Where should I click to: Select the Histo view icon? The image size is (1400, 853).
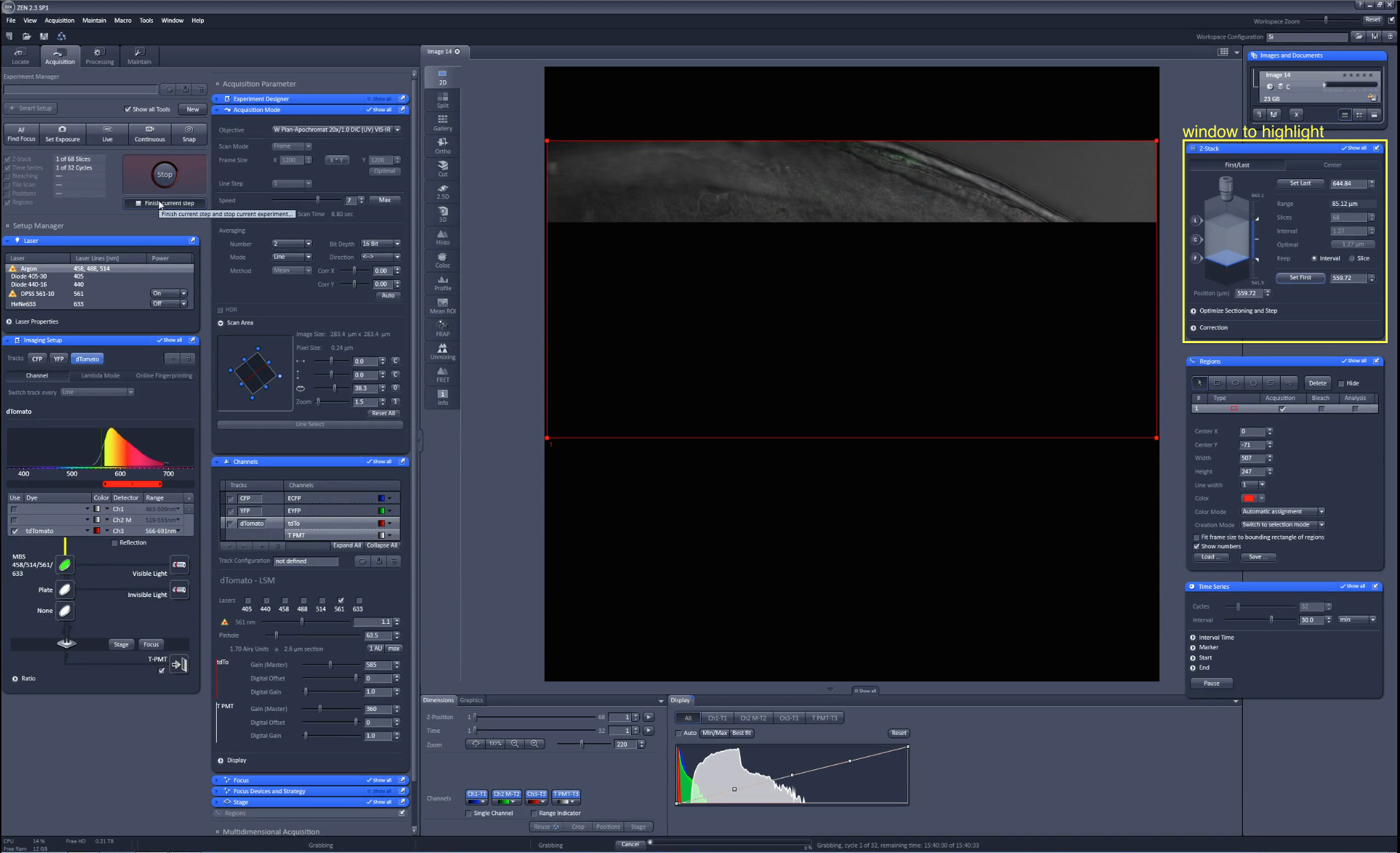coord(442,237)
